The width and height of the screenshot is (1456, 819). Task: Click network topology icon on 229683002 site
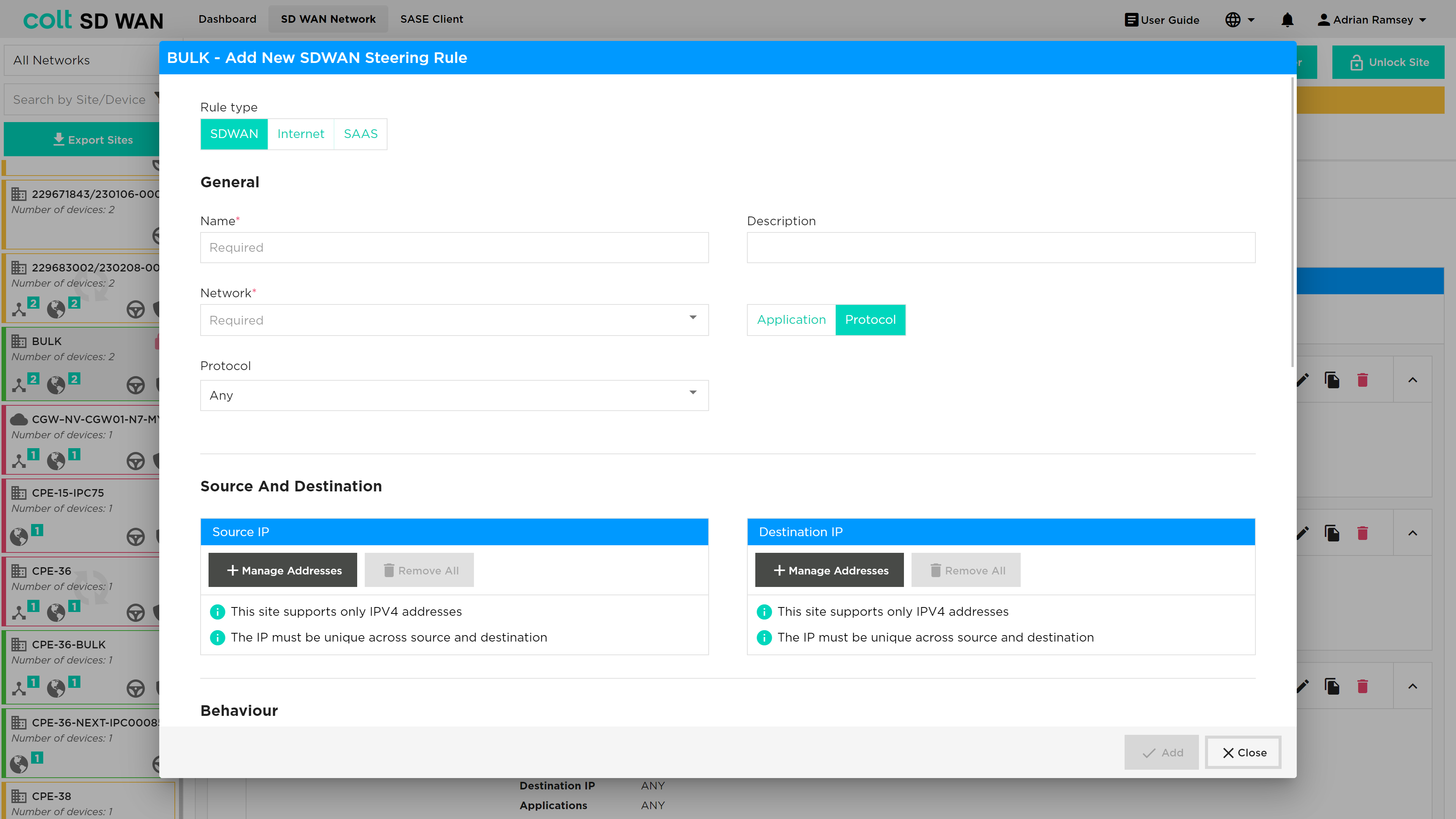pyautogui.click(x=19, y=309)
